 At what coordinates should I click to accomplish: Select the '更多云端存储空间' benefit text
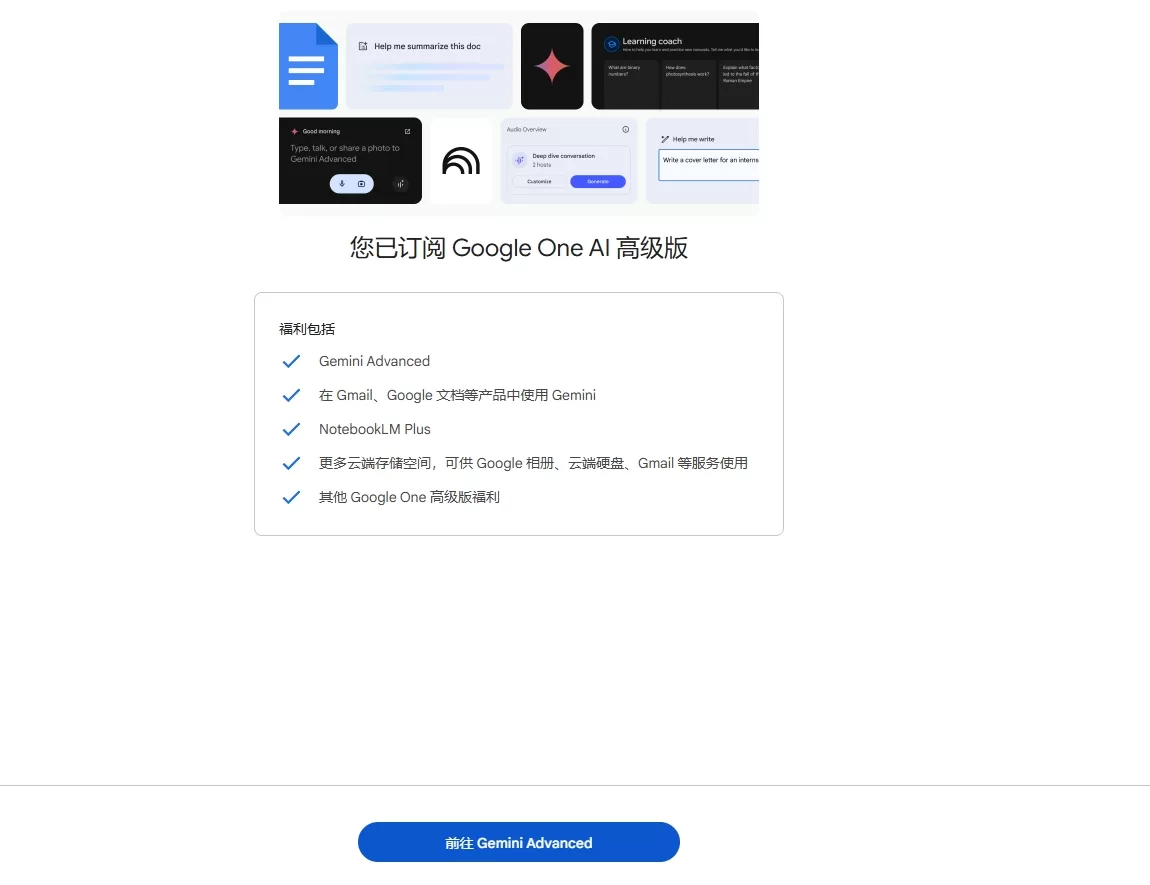pos(533,463)
